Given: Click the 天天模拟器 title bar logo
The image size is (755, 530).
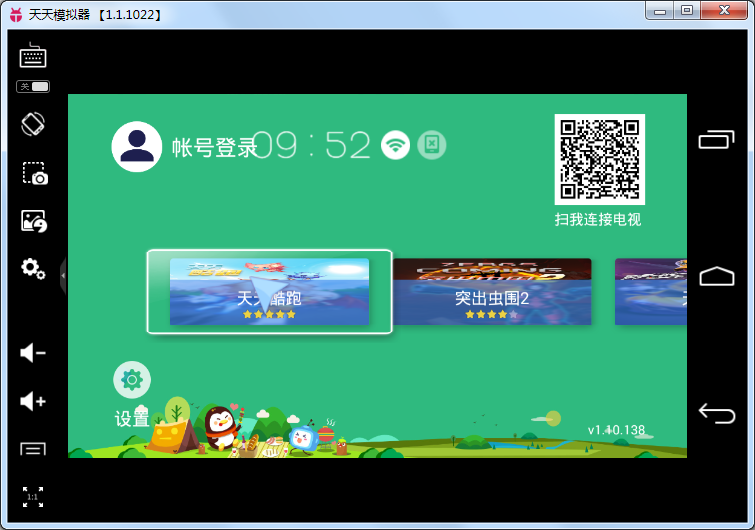Looking at the screenshot, I should point(16,14).
